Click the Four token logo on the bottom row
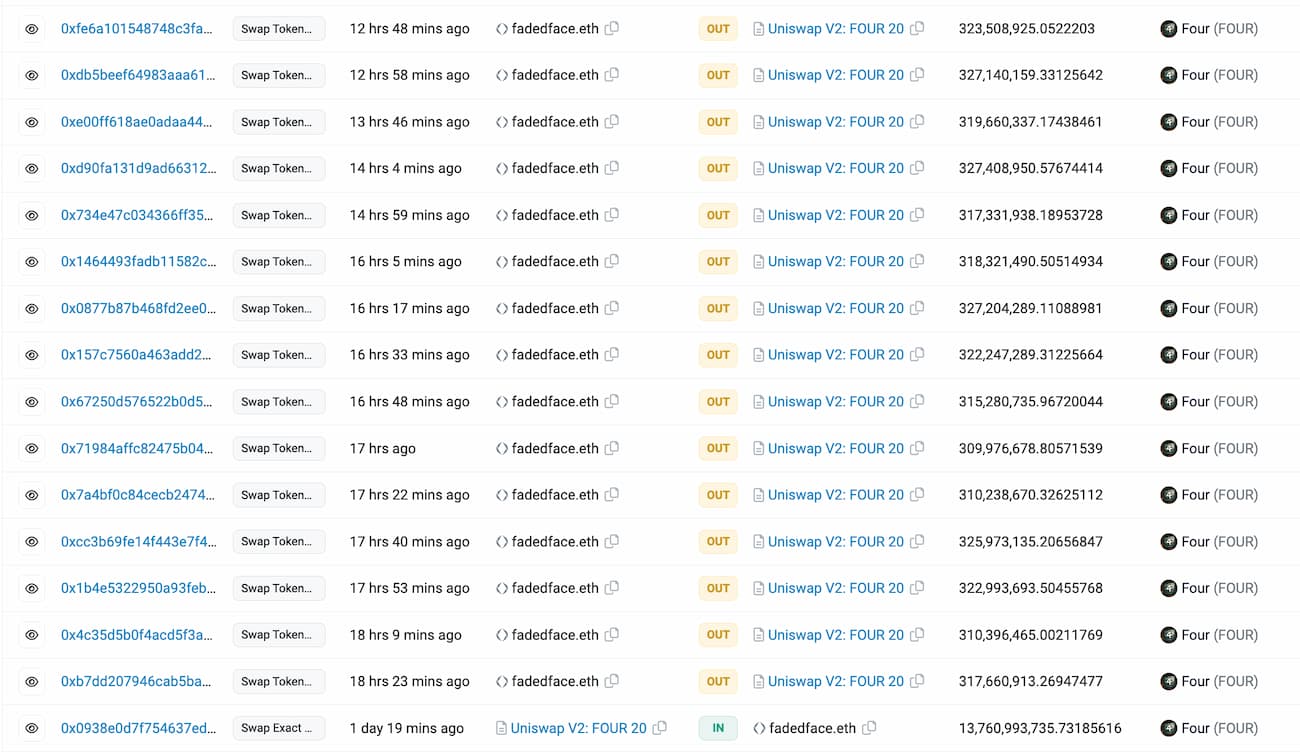The height and width of the screenshot is (752, 1300). [x=1168, y=728]
